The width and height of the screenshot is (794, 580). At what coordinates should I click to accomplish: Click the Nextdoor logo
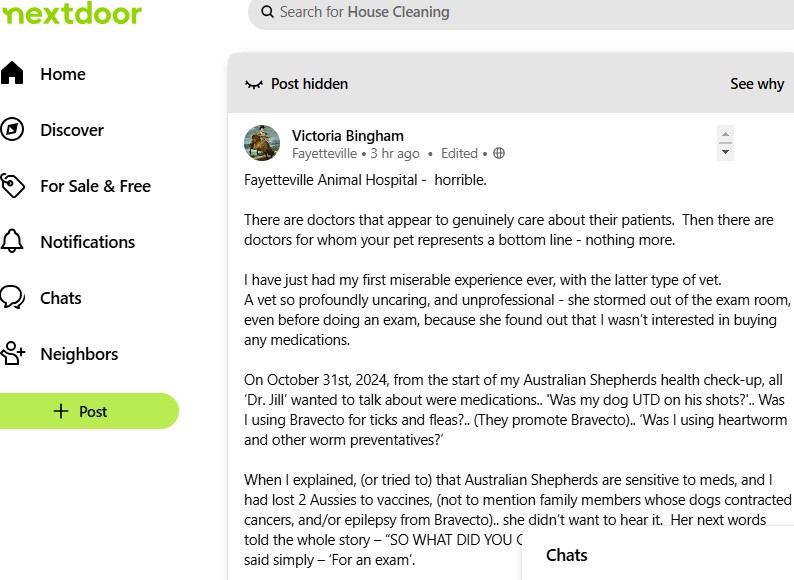[x=71, y=13]
